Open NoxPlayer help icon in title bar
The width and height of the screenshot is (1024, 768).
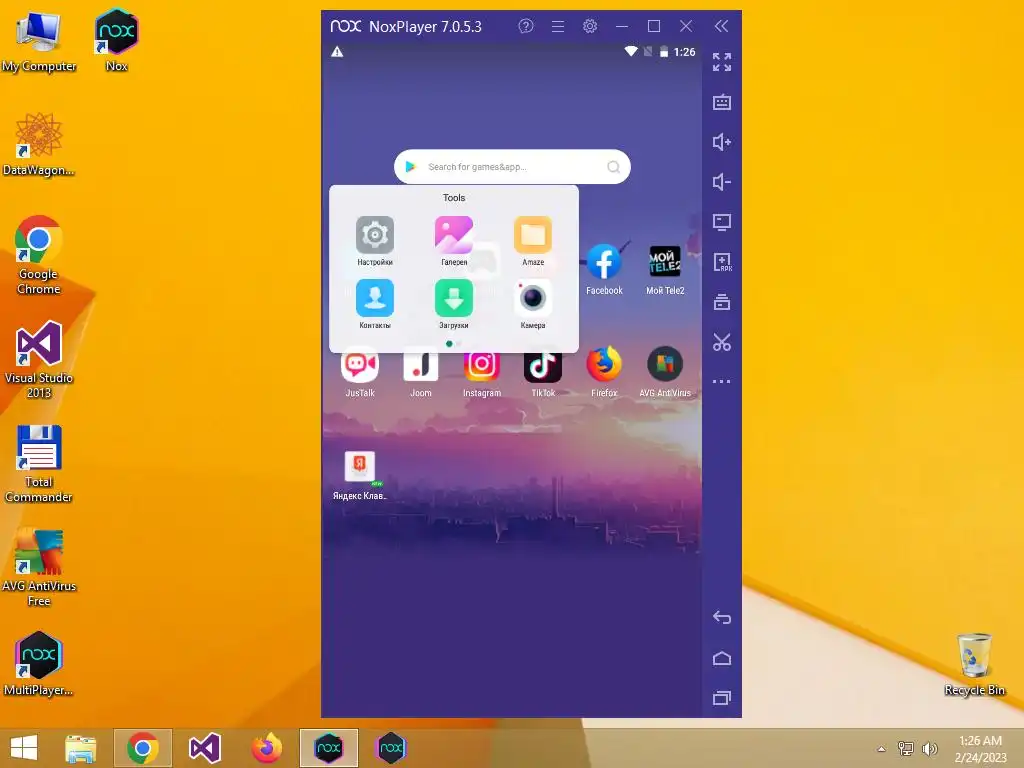[526, 26]
